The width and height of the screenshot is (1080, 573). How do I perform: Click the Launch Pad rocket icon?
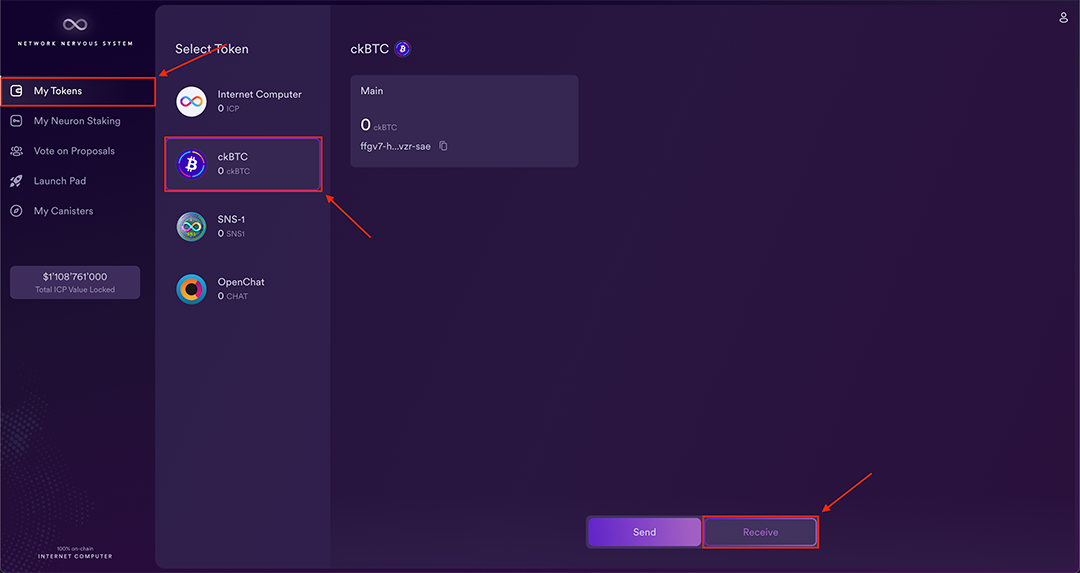[x=16, y=181]
